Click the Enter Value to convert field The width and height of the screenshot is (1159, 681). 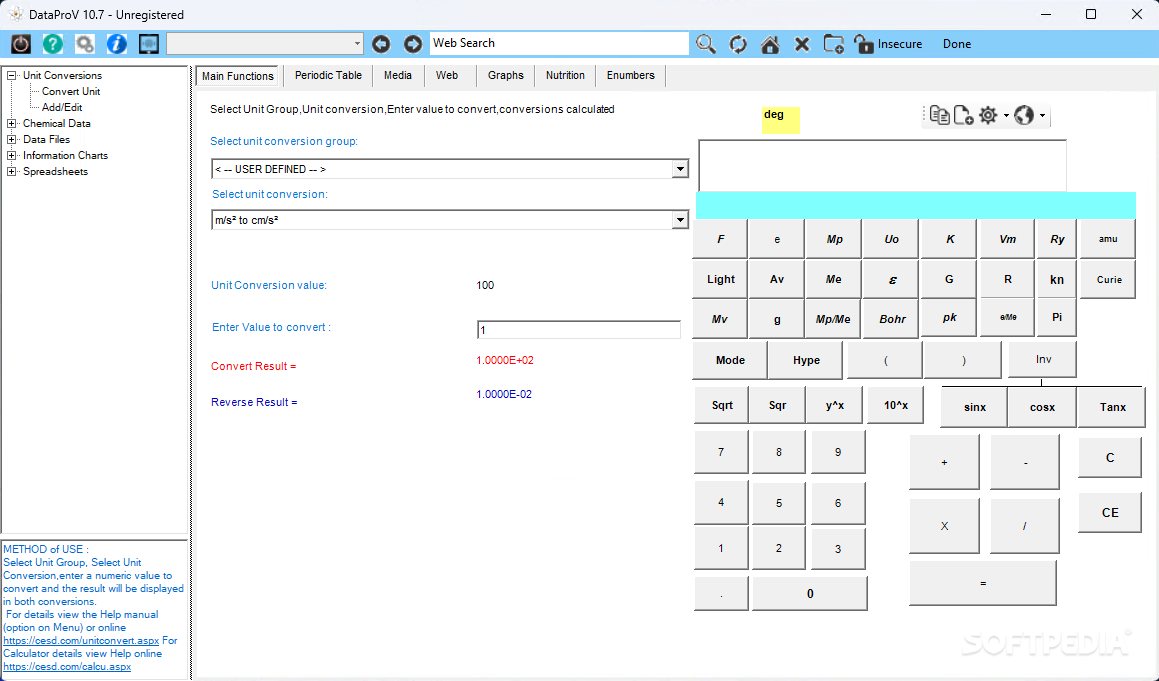coord(579,330)
